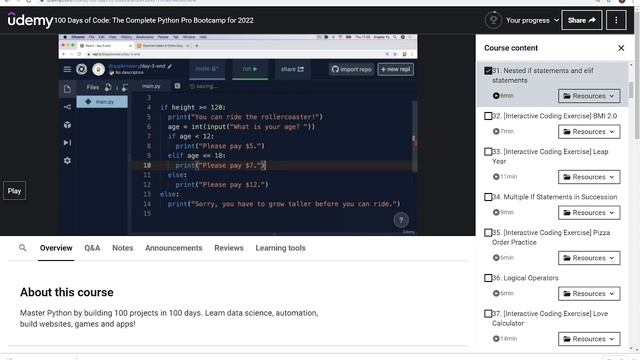The image size is (640, 360).
Task: Click the course title 100 Days of Code
Action: (x=154, y=20)
